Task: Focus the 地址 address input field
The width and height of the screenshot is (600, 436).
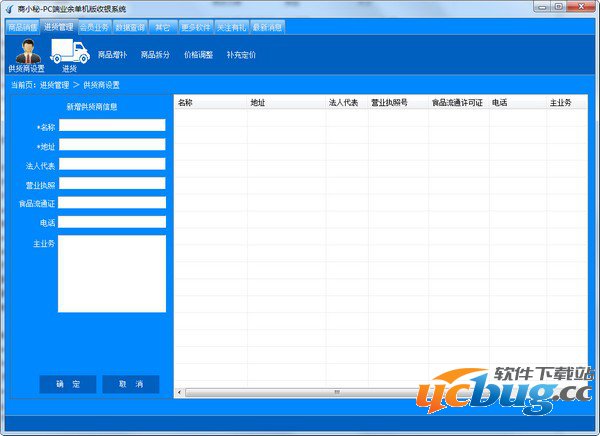Action: (112, 144)
